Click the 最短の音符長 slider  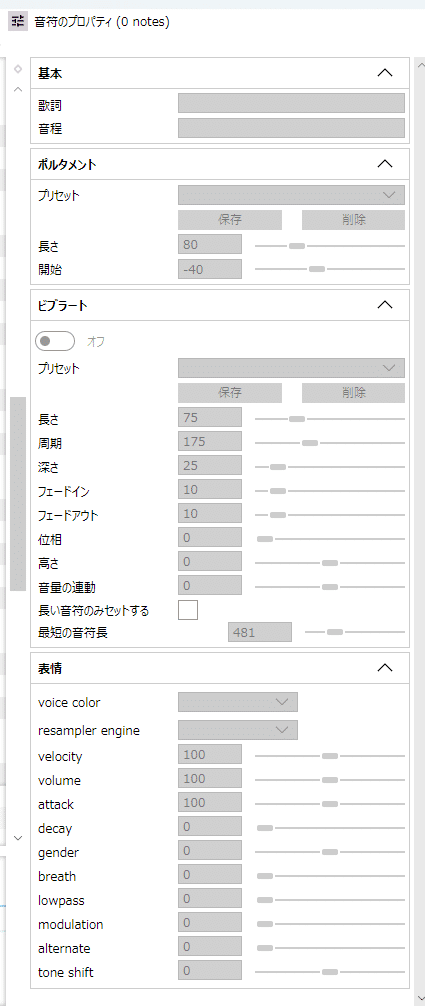[355, 632]
